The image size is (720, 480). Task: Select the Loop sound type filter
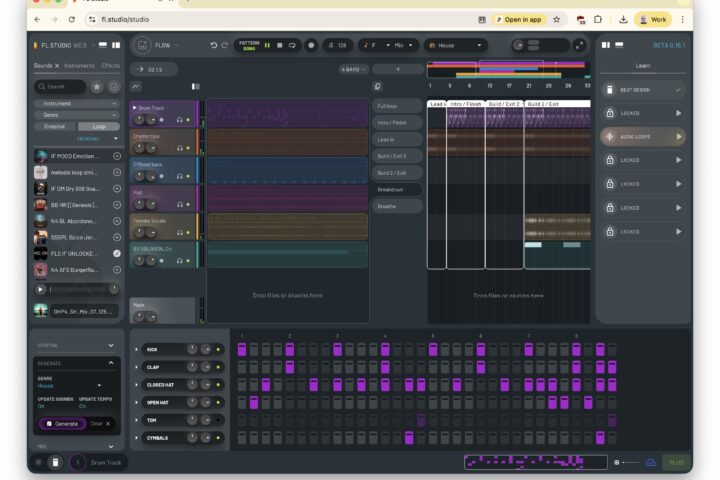coord(99,126)
